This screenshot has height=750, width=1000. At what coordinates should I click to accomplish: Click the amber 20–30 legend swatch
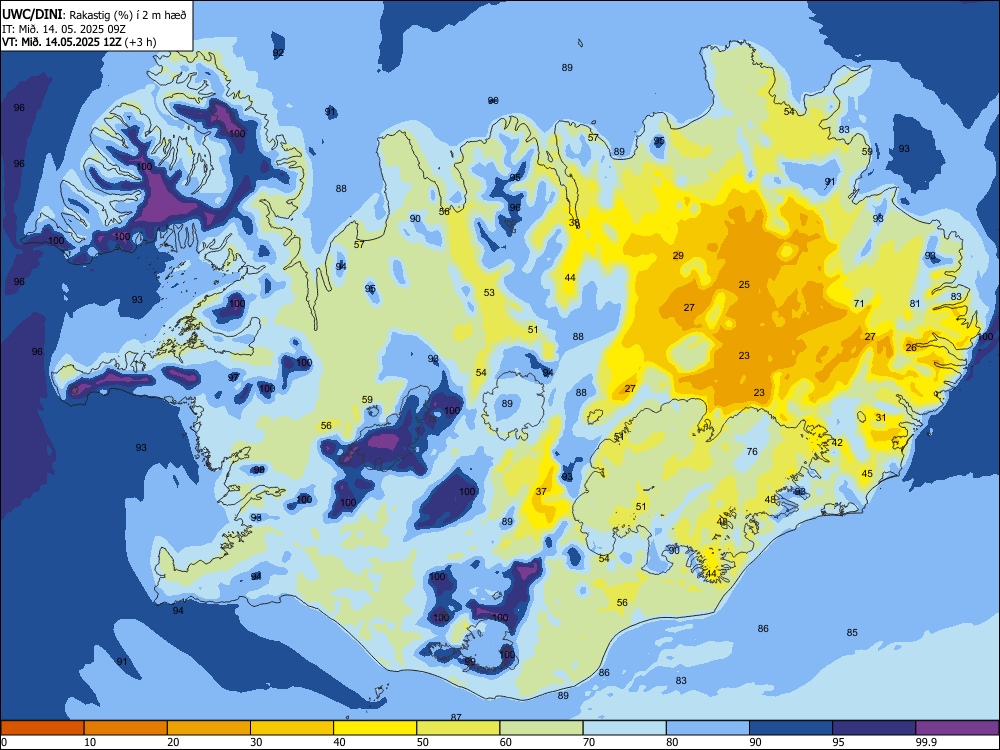pyautogui.click(x=209, y=728)
